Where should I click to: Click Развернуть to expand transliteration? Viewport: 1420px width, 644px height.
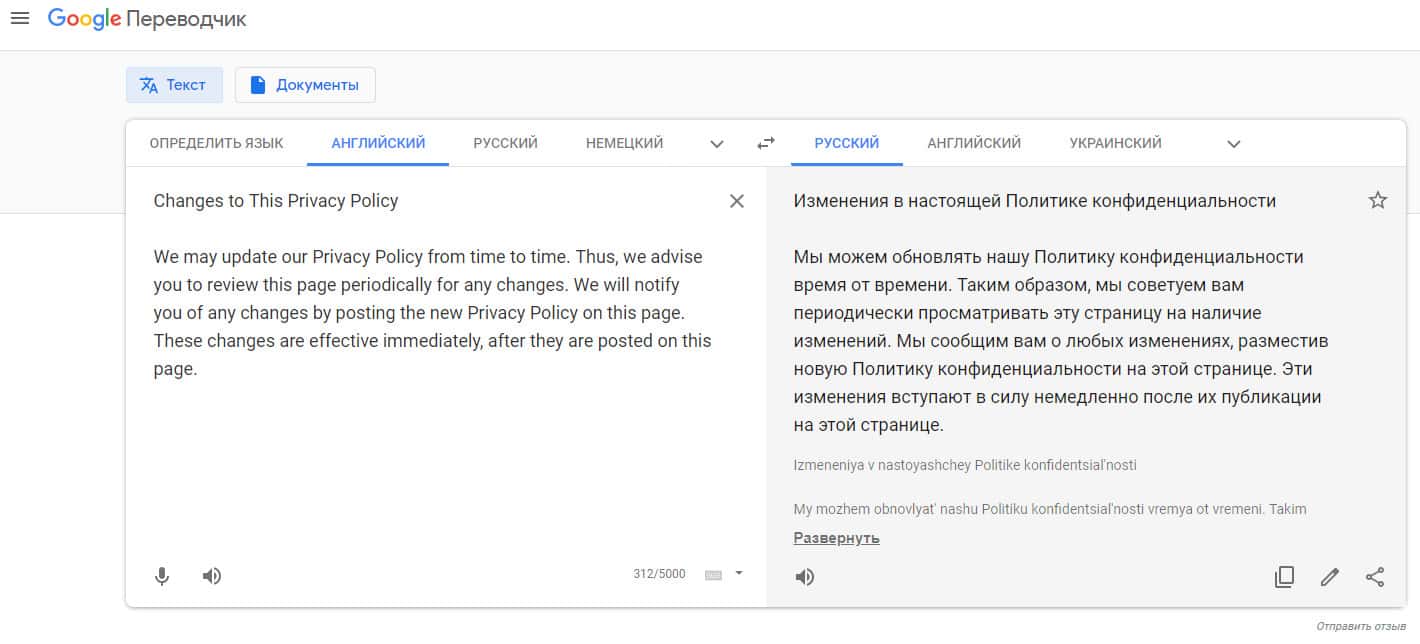[836, 538]
